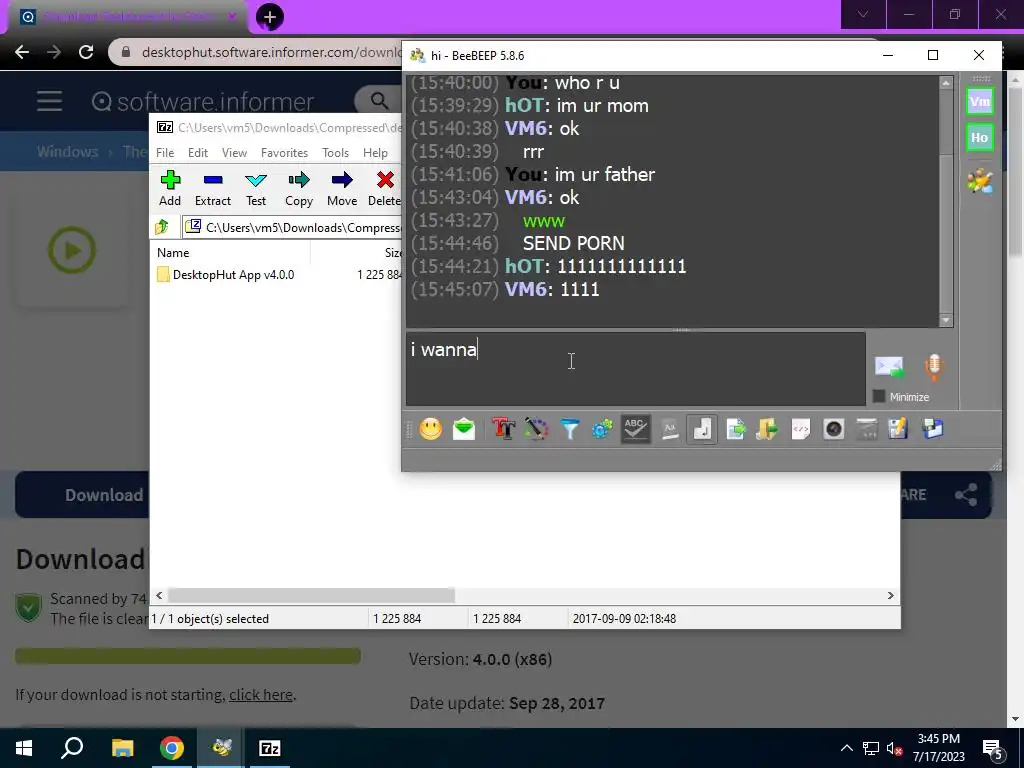Click the 7-Zip horizontal scrollbar thumb
Screen dimensions: 1024x768
click(x=312, y=596)
